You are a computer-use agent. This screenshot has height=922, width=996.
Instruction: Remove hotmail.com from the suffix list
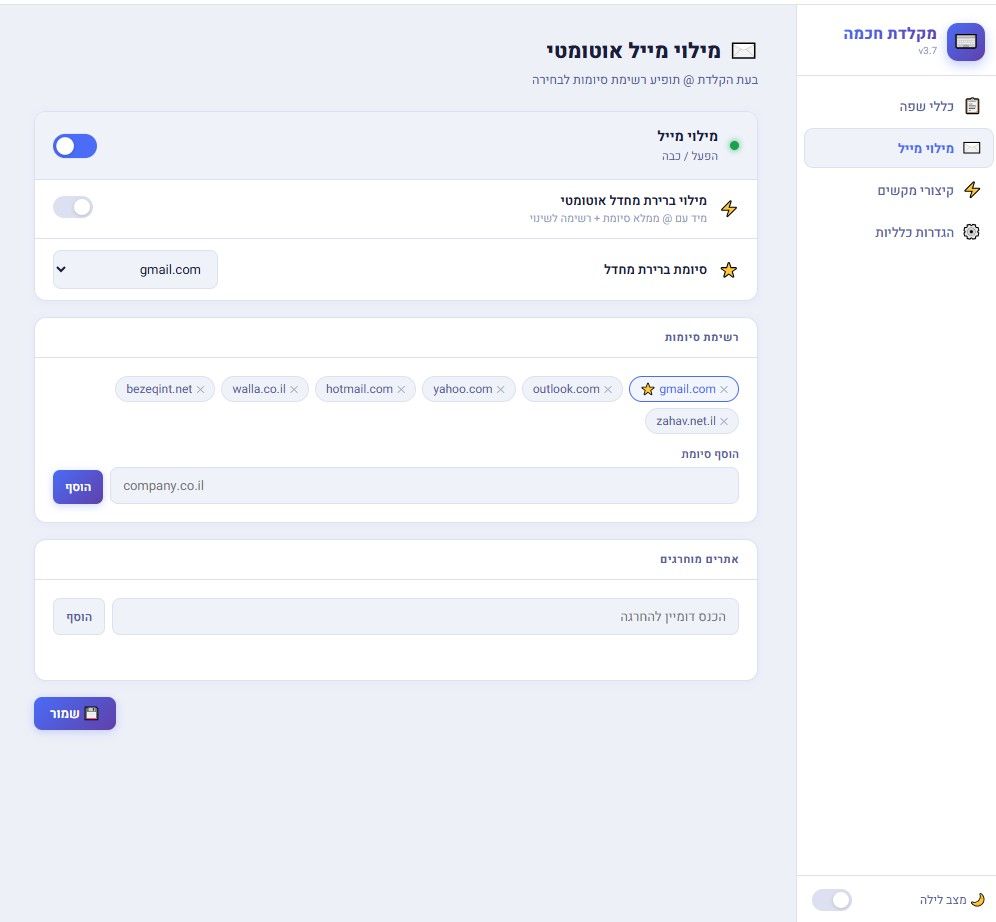[401, 390]
